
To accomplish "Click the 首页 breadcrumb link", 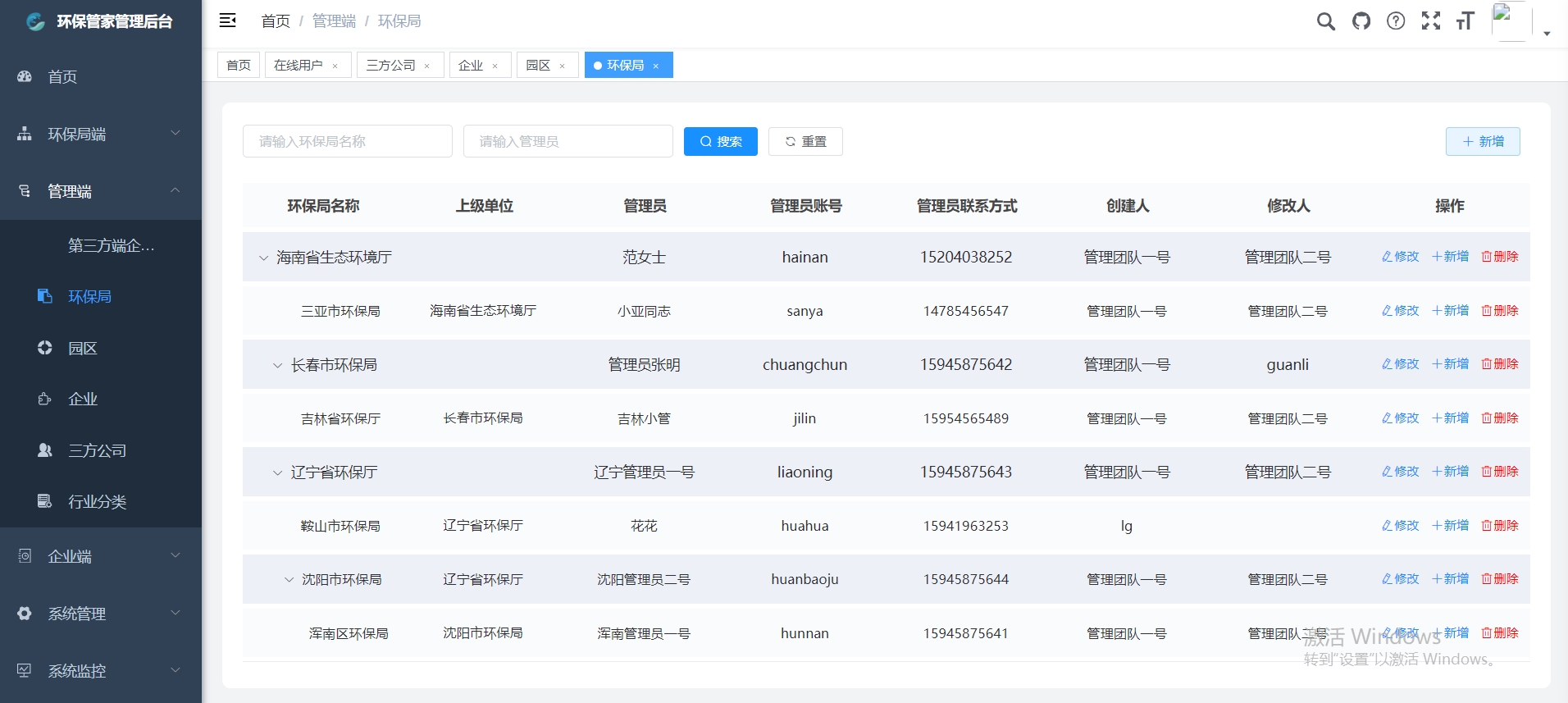I will click(276, 21).
